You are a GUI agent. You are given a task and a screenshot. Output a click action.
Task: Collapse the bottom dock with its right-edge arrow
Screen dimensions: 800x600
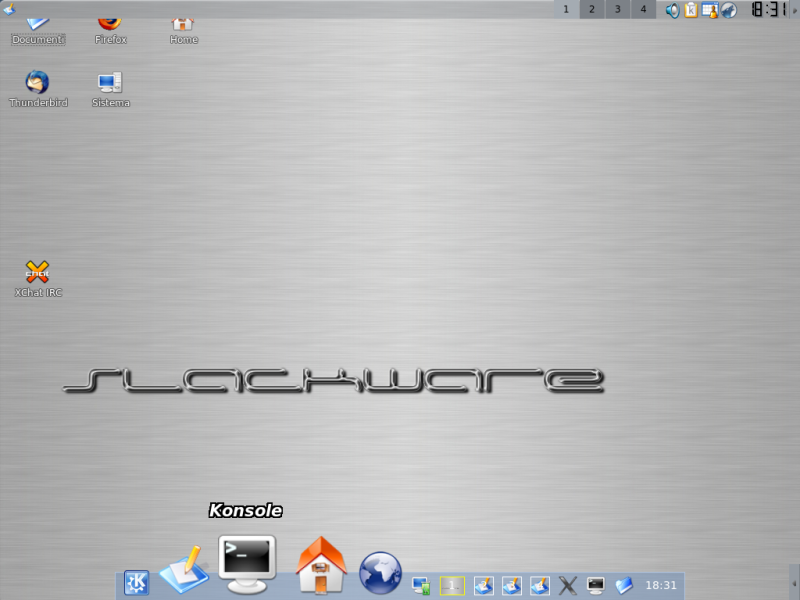click(x=794, y=582)
